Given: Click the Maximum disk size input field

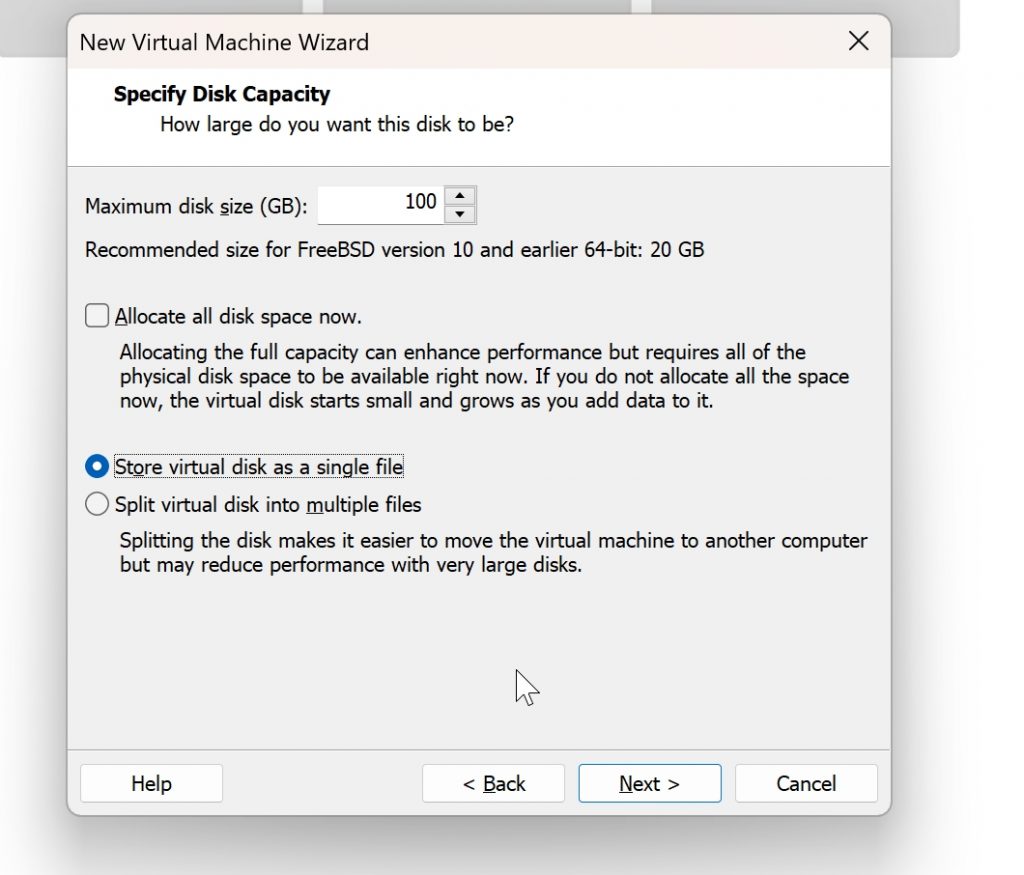Looking at the screenshot, I should tap(381, 205).
